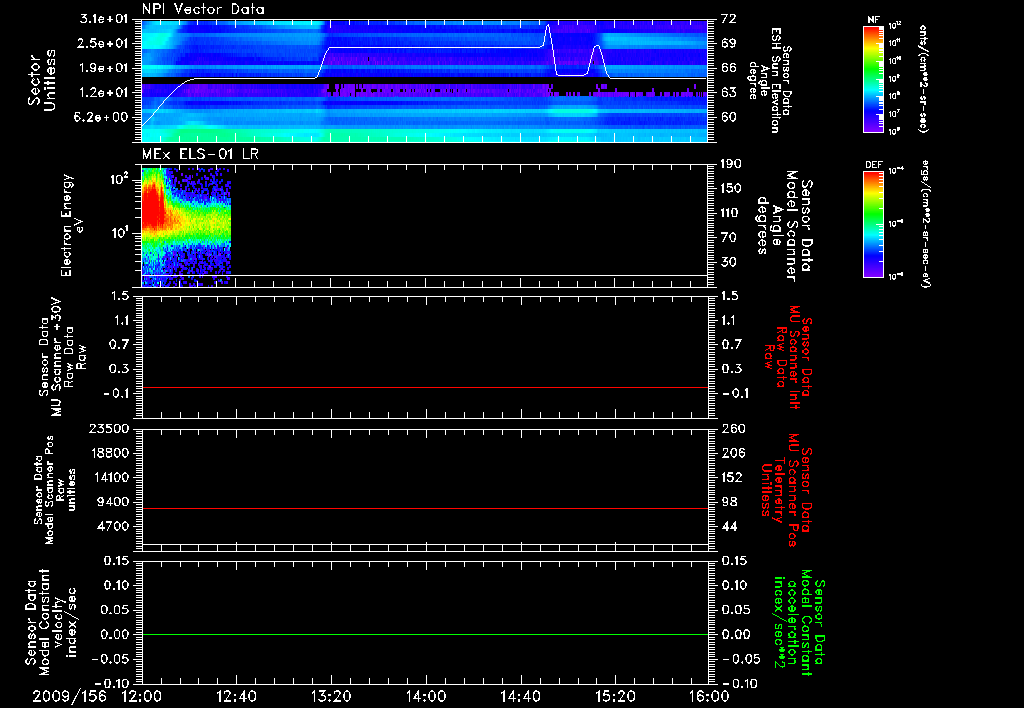Viewport: 1024px width, 708px height.
Task: Click the "63" sun elevation tick
Action: pos(728,93)
